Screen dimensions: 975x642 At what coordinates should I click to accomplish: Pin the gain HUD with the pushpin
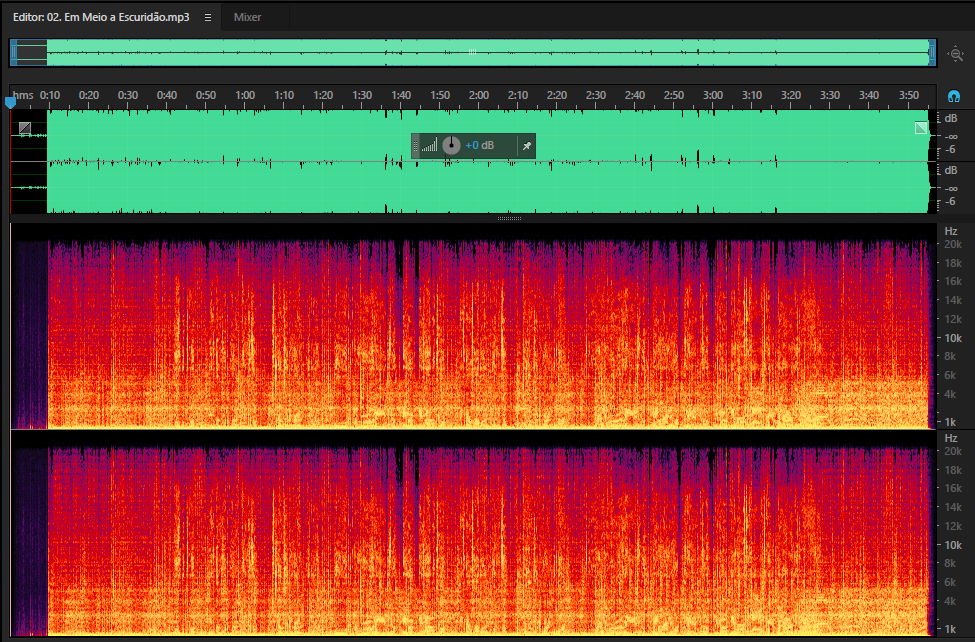pos(527,146)
